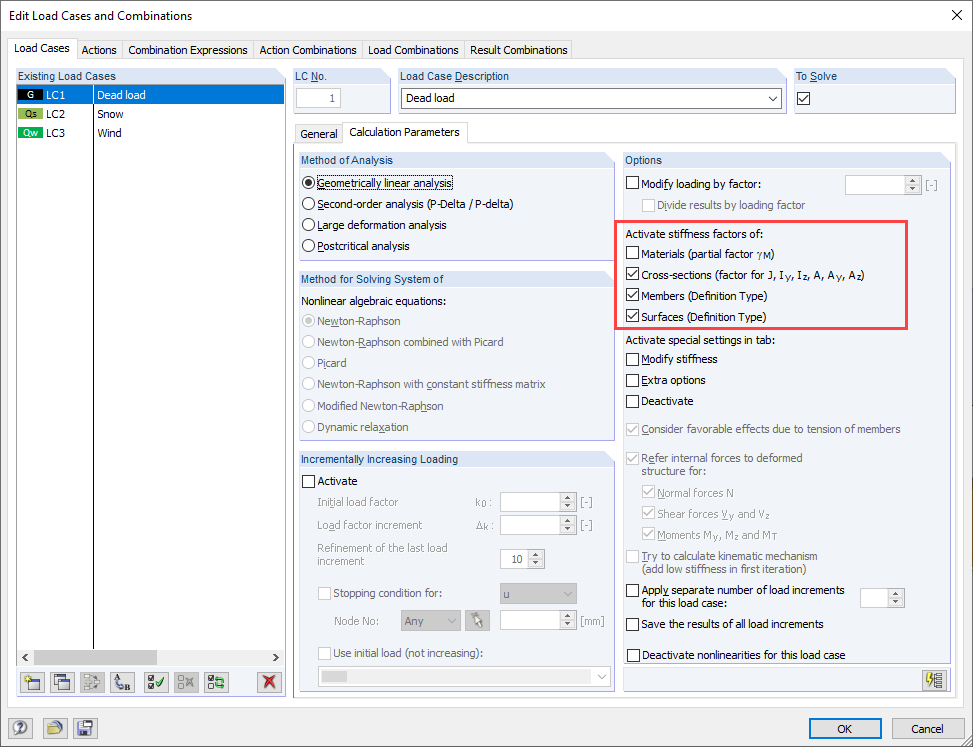Select the Snow load case LC2

click(110, 113)
